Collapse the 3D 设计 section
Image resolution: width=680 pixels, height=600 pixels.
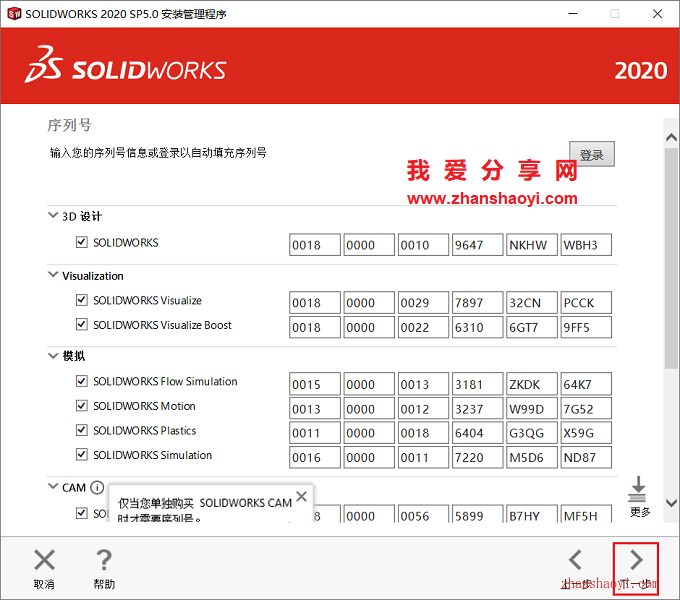point(53,215)
